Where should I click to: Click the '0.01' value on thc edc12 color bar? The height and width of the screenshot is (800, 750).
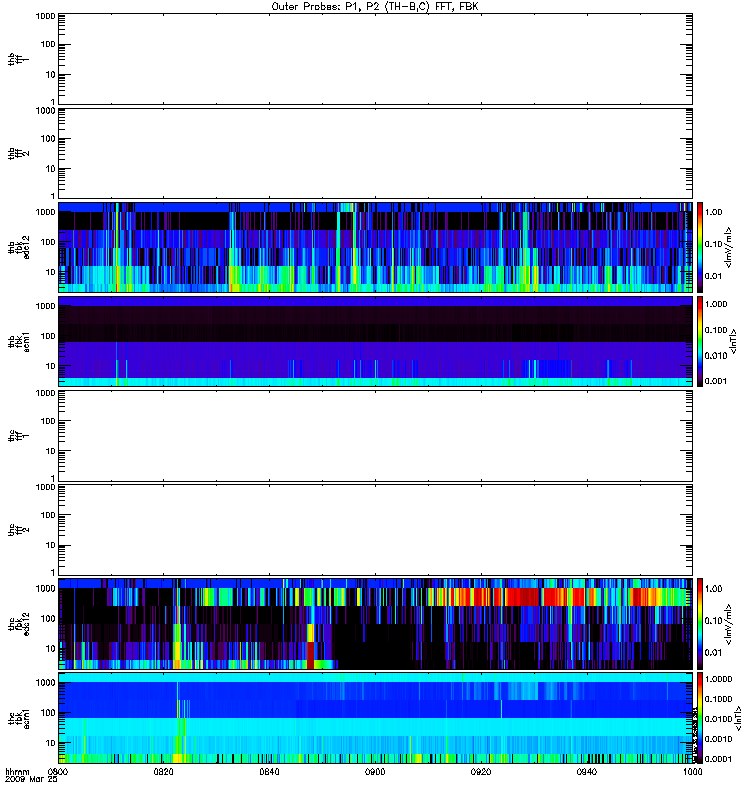click(x=714, y=653)
